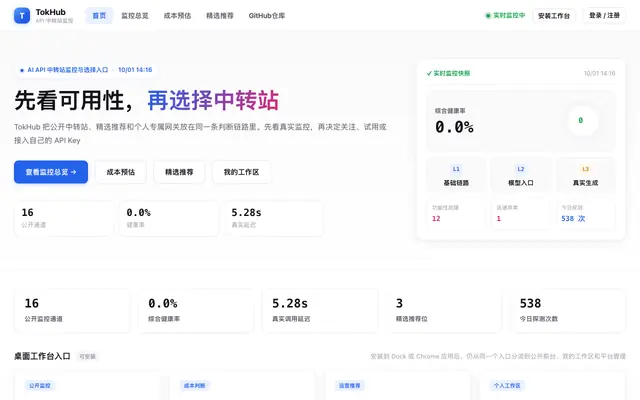Click the 0.0% 综合健康率 summary card

point(196,311)
